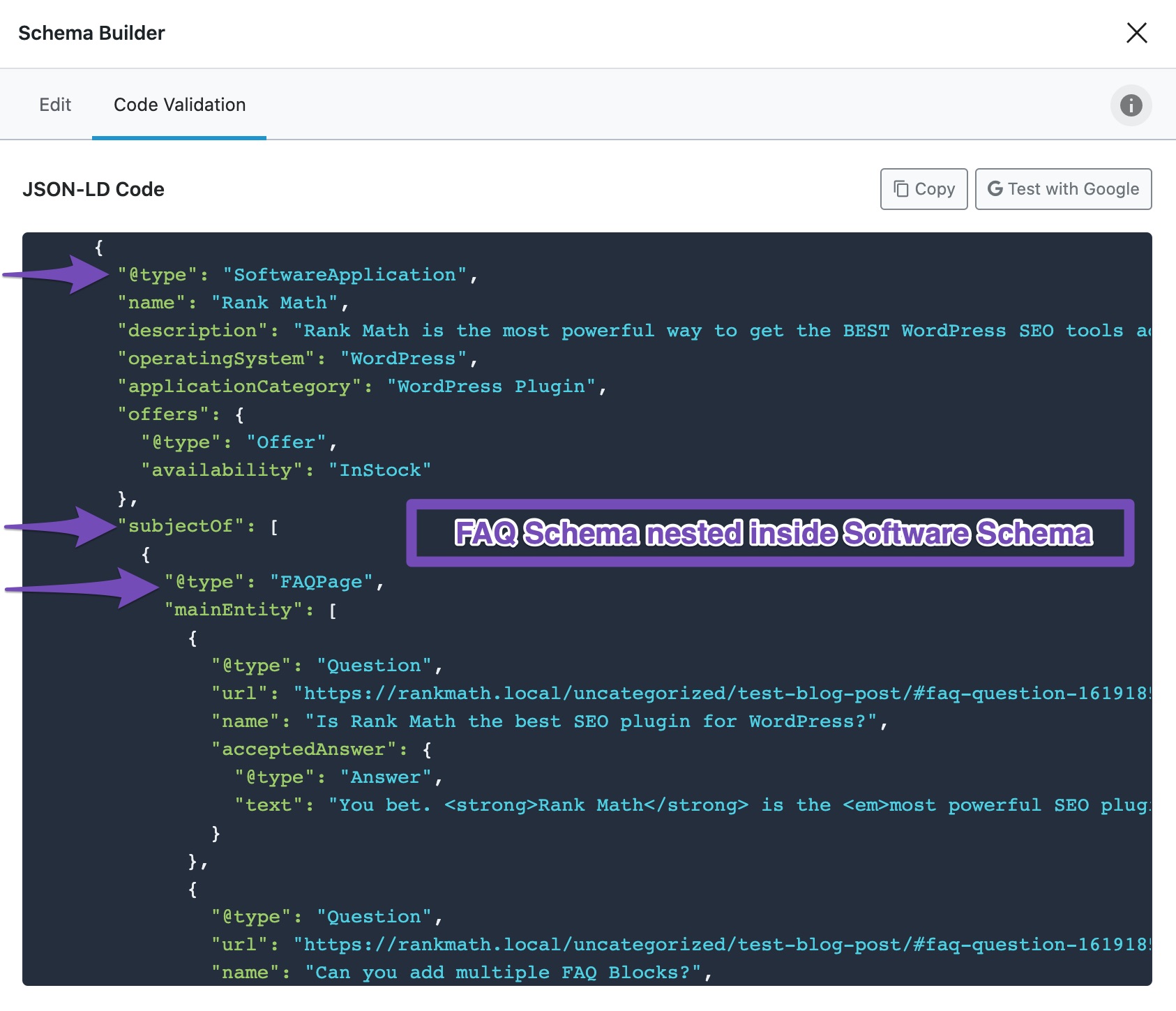Switch to the Edit tab
This screenshot has width=1176, height=1011.
coord(55,105)
